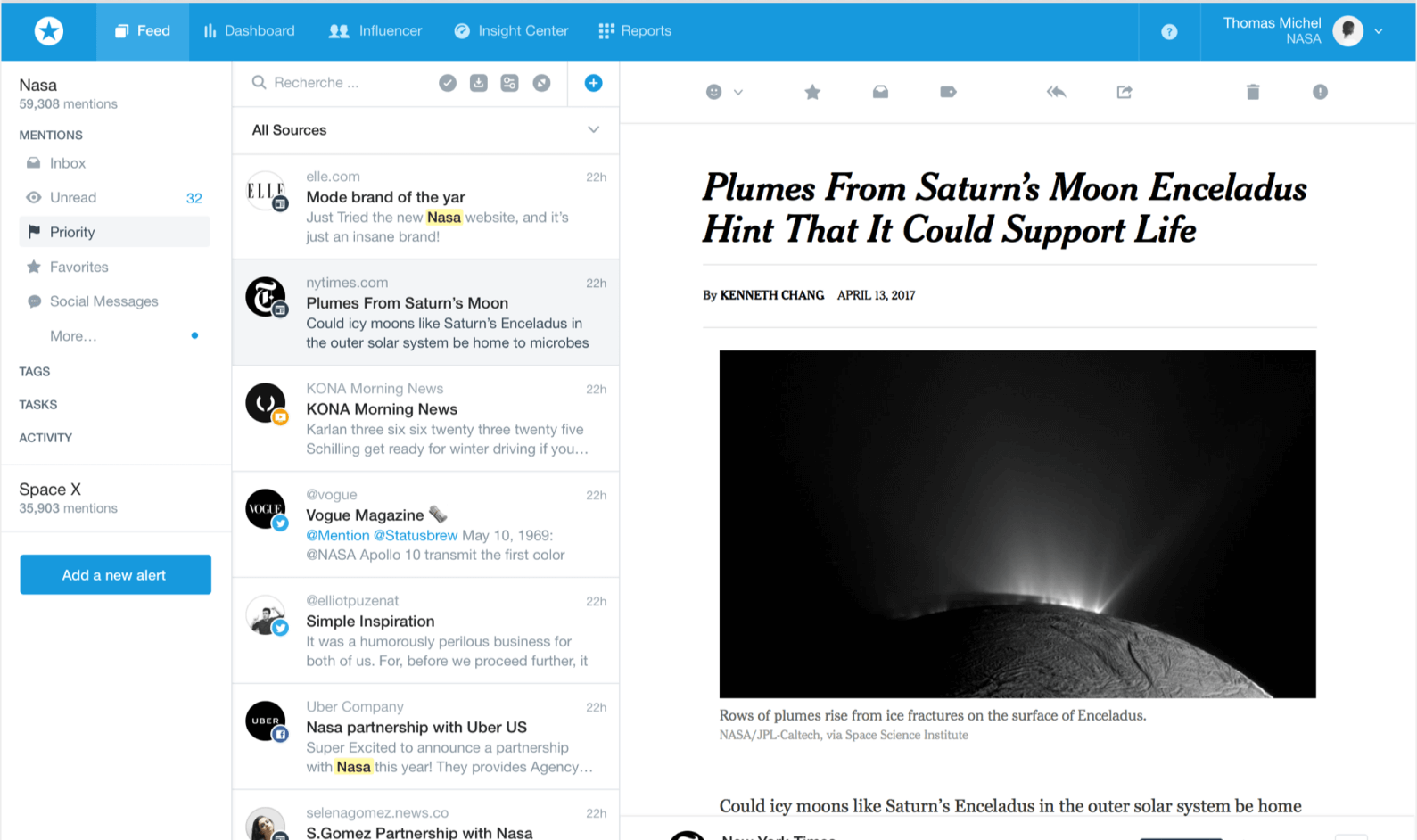1417x840 pixels.
Task: Click the Priority flag icon
Action: pyautogui.click(x=34, y=232)
